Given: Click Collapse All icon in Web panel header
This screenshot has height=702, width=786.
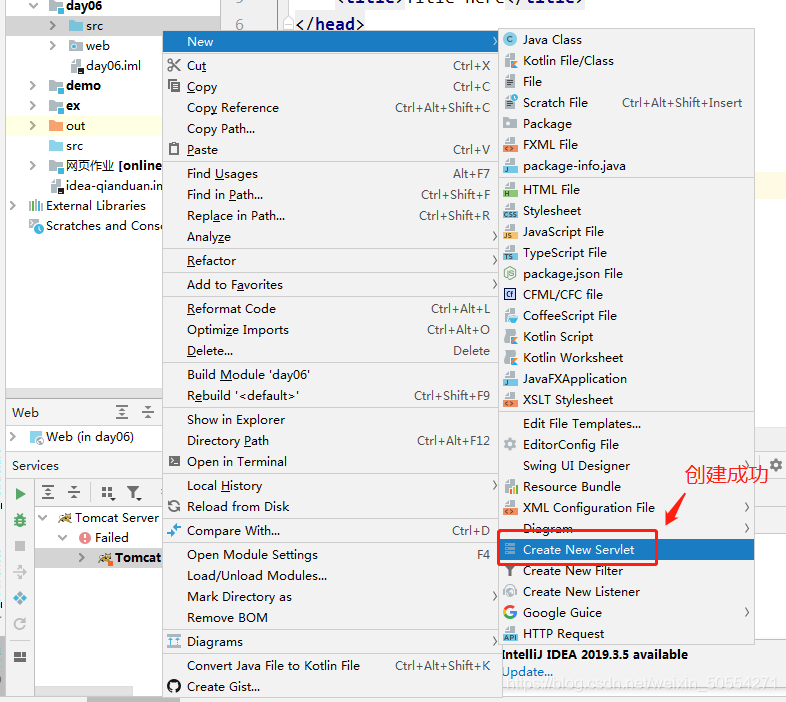Looking at the screenshot, I should pyautogui.click(x=148, y=412).
